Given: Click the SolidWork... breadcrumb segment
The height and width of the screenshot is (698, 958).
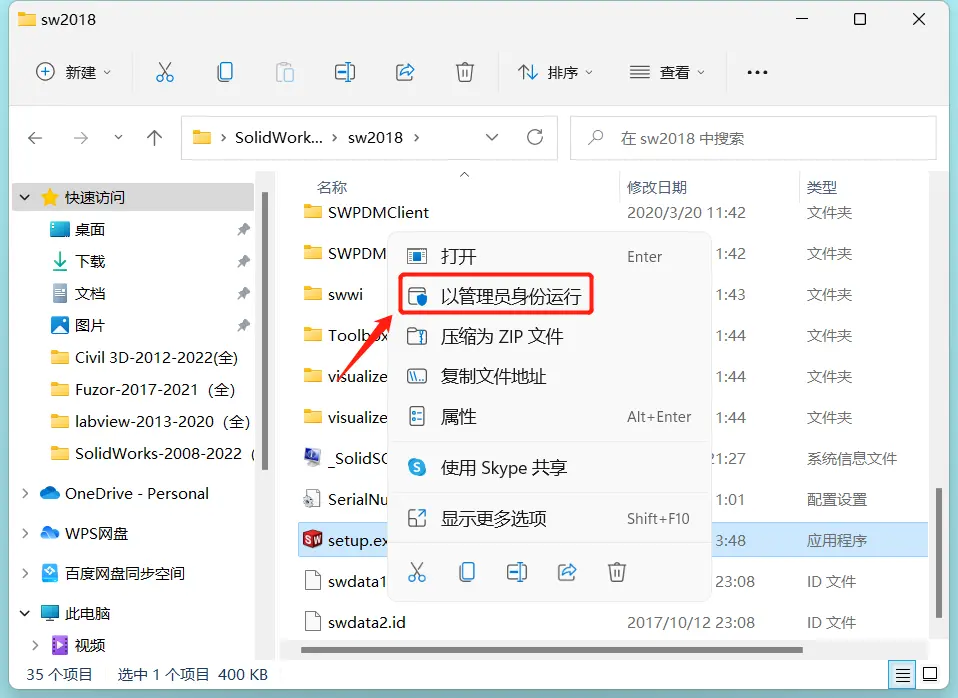Looking at the screenshot, I should tap(279, 138).
